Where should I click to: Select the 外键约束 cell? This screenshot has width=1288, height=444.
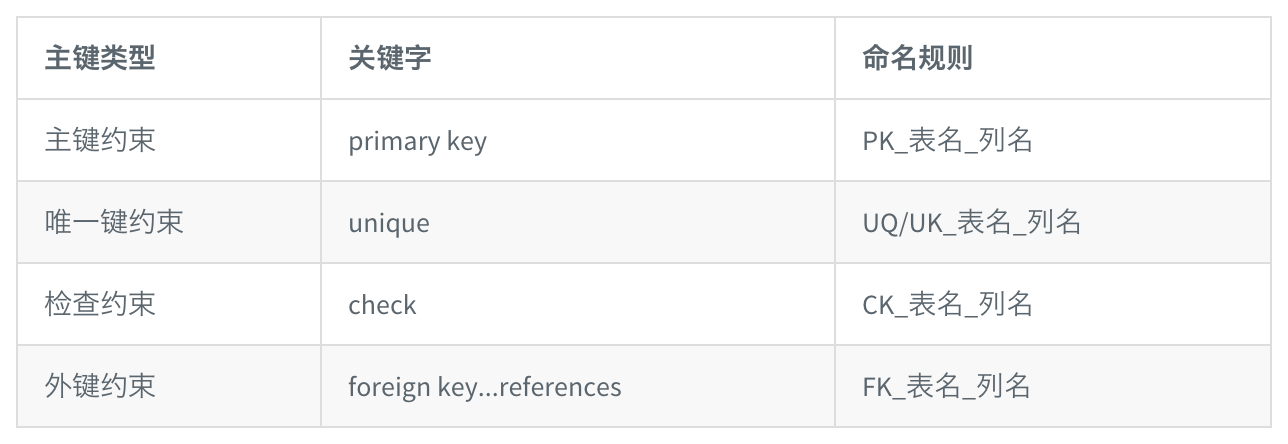tap(100, 386)
